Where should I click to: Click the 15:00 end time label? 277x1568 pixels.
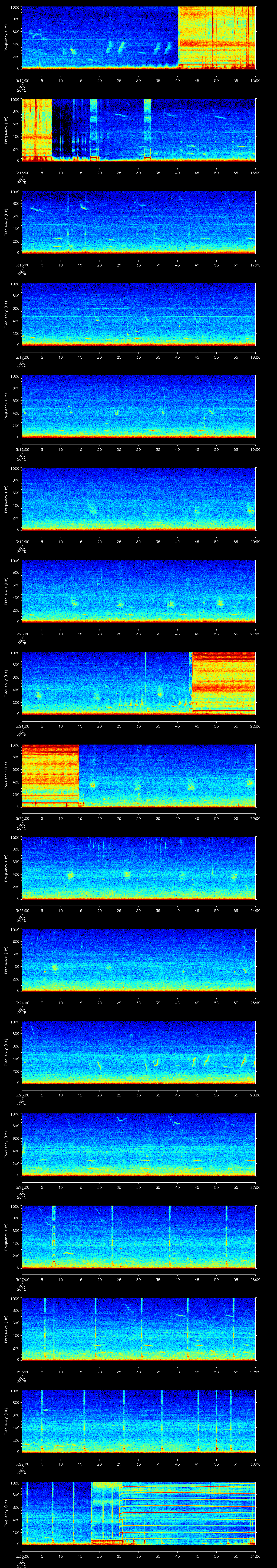(x=255, y=80)
